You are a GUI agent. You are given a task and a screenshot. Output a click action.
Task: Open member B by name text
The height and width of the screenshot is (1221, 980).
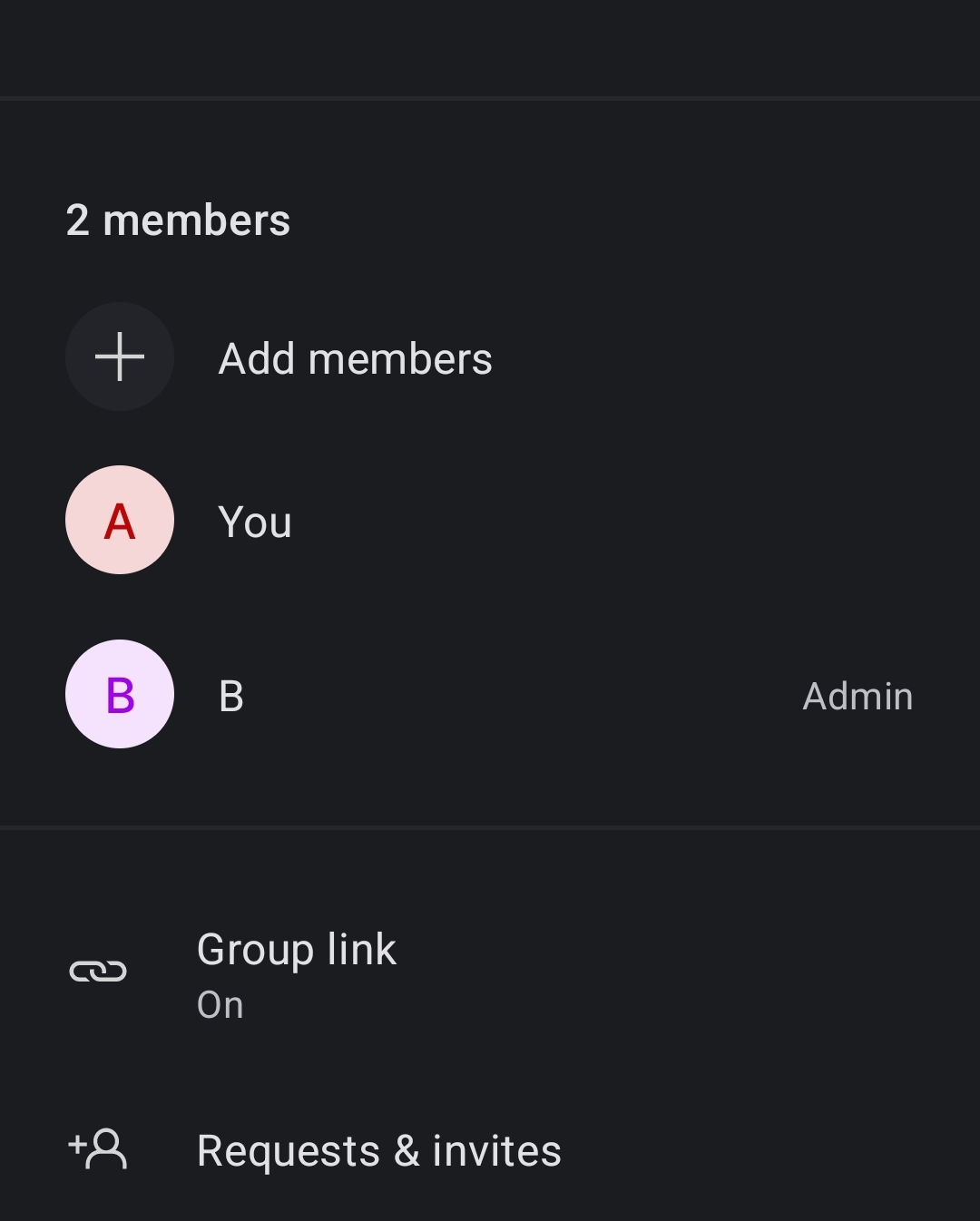(231, 697)
